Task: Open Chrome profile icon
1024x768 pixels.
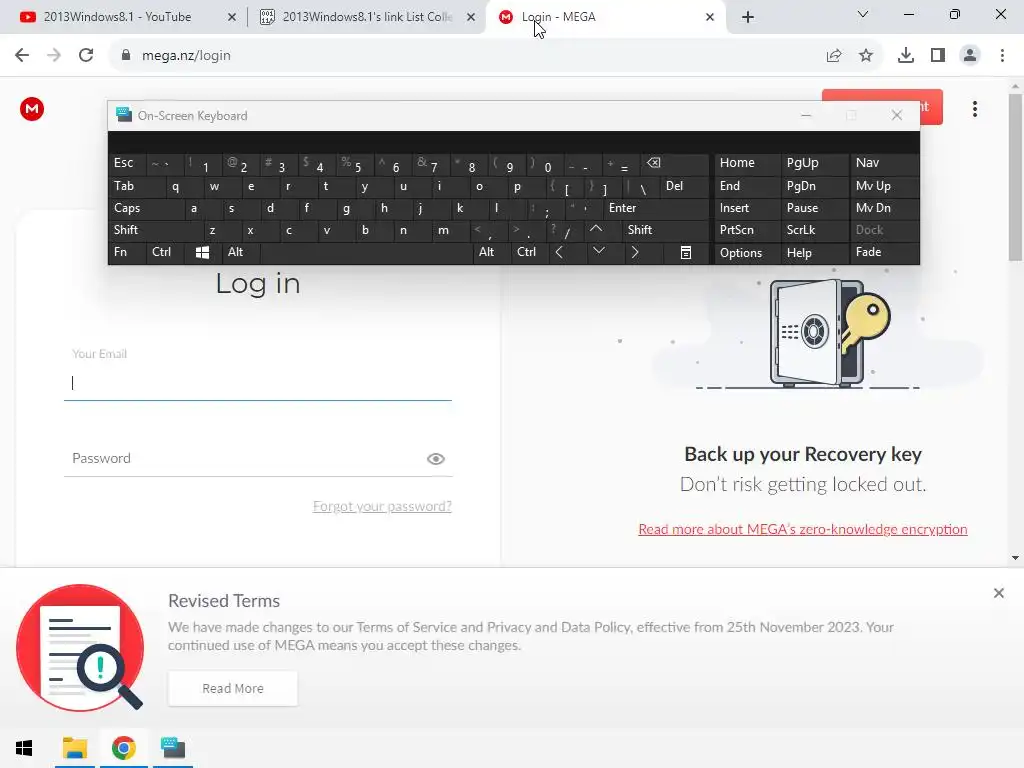Action: (970, 56)
